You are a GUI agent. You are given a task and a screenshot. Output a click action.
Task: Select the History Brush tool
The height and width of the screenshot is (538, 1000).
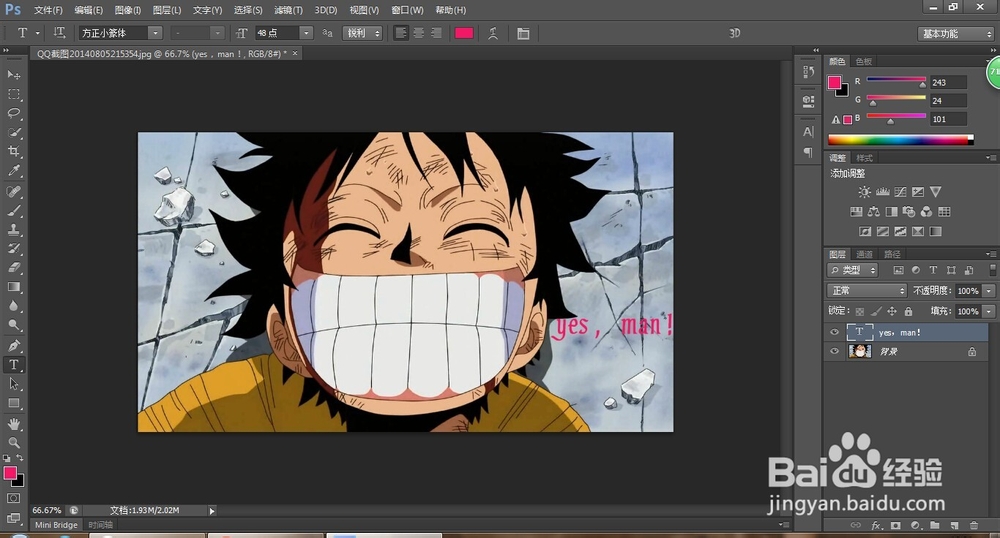click(13, 249)
